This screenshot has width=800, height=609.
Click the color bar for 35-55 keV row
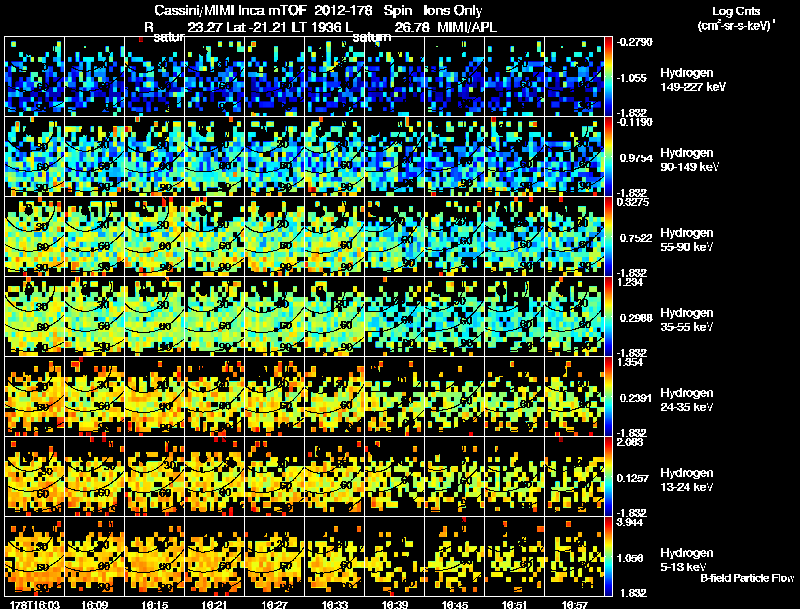tap(608, 317)
